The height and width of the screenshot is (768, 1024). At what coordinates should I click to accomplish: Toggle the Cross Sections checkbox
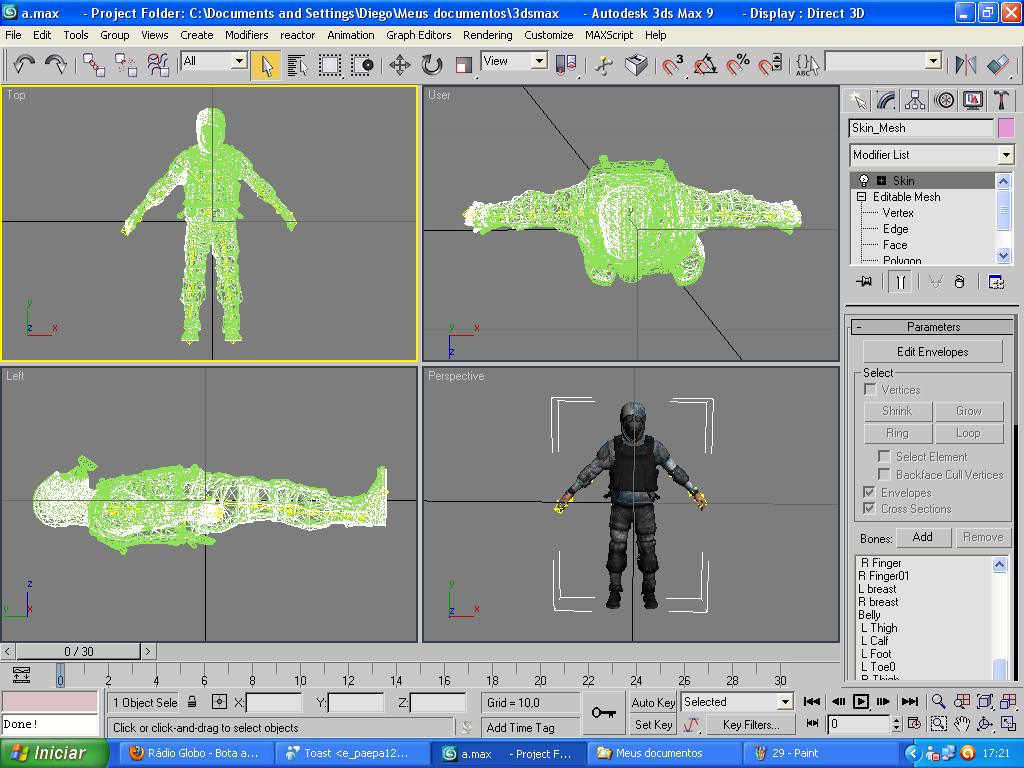870,509
